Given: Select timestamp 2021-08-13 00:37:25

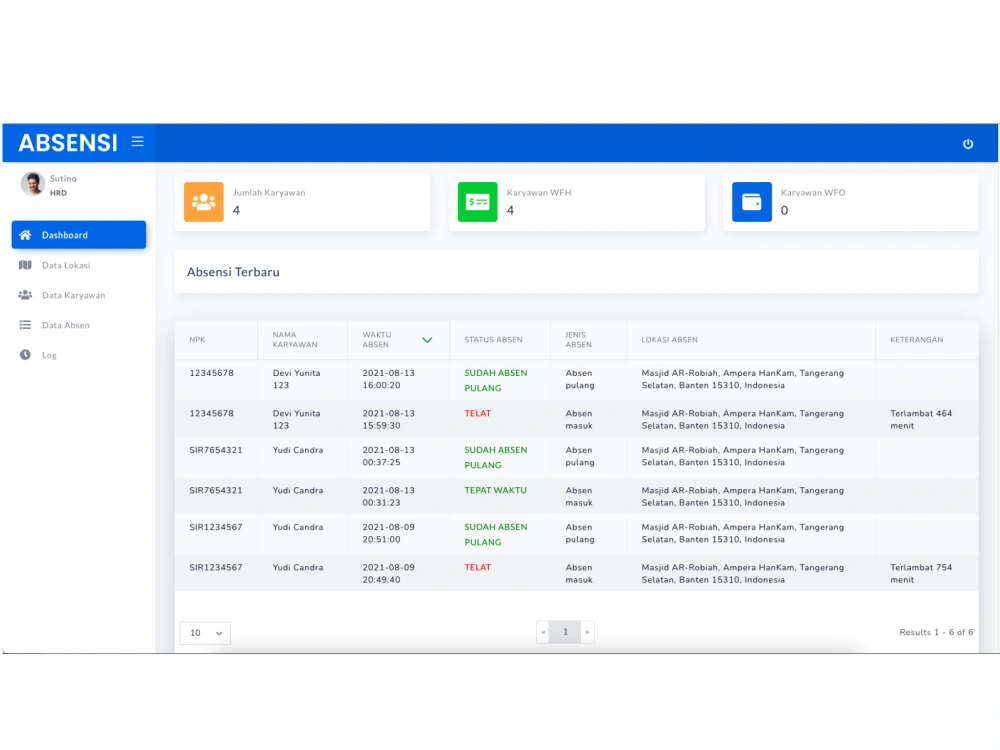Looking at the screenshot, I should click(x=388, y=456).
